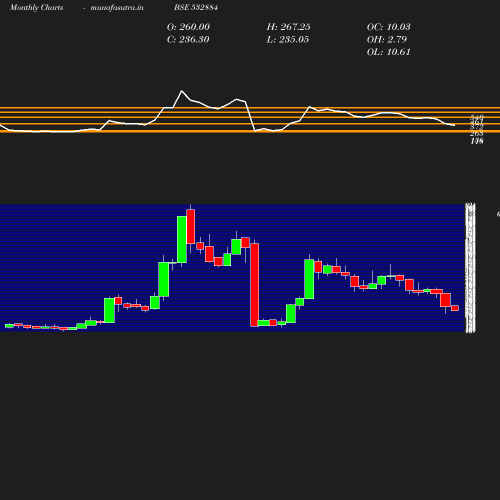Select the close price 'C: 236.30'
500x500 pixels.
(188, 39)
